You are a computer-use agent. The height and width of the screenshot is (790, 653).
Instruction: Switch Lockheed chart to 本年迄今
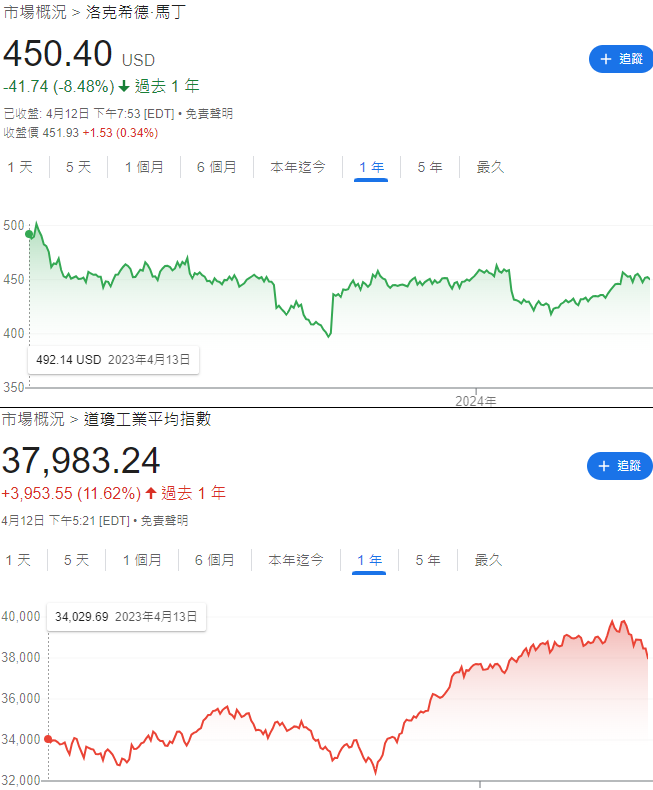point(298,167)
